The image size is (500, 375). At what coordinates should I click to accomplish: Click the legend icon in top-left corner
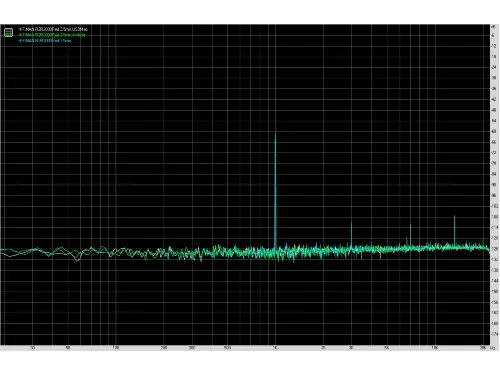click(x=8, y=32)
